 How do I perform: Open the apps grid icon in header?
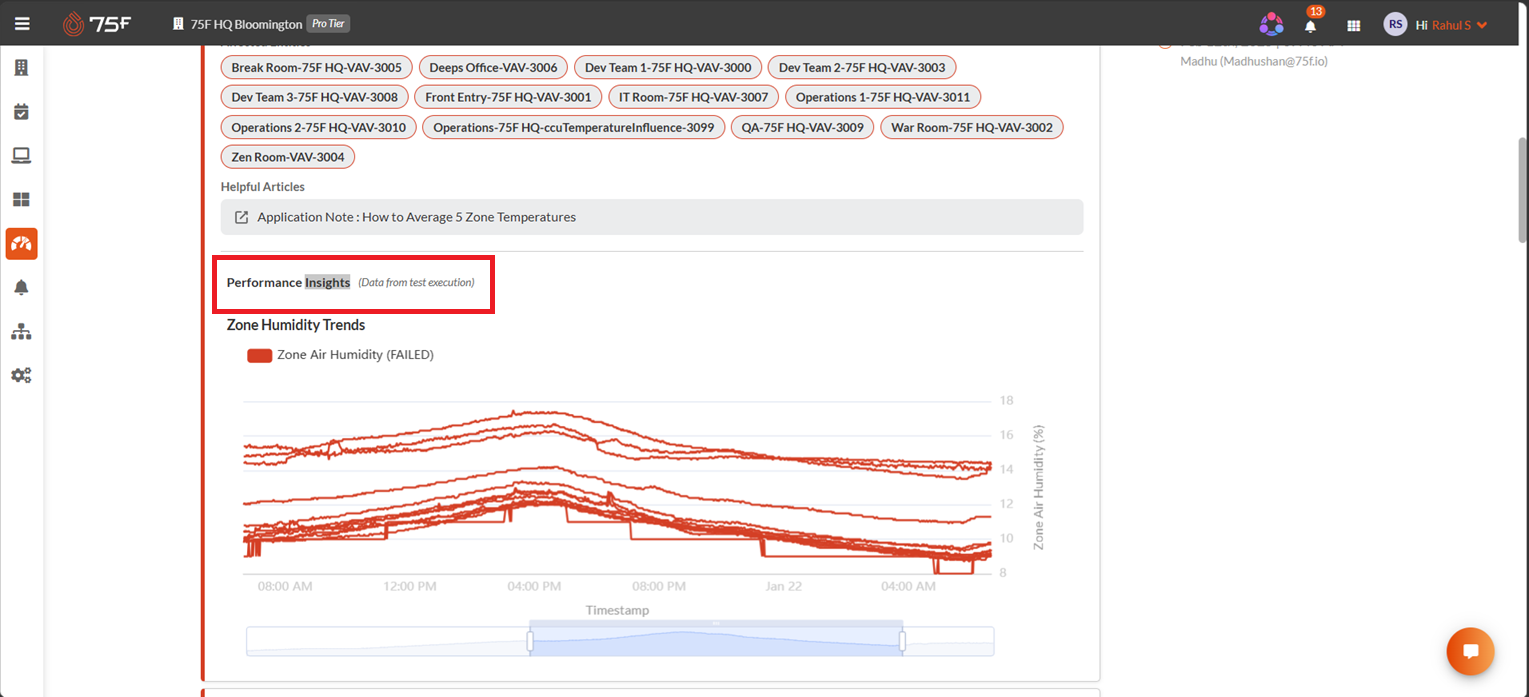[1354, 25]
